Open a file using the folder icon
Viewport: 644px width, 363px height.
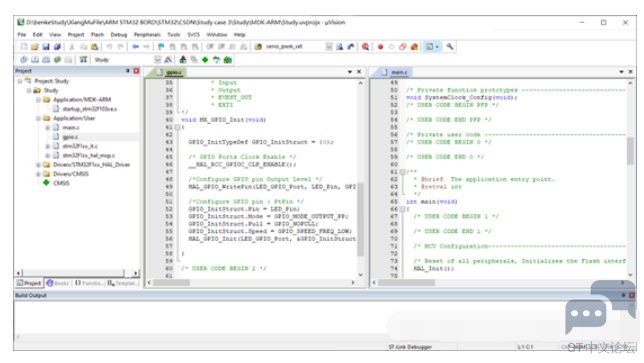[35, 47]
